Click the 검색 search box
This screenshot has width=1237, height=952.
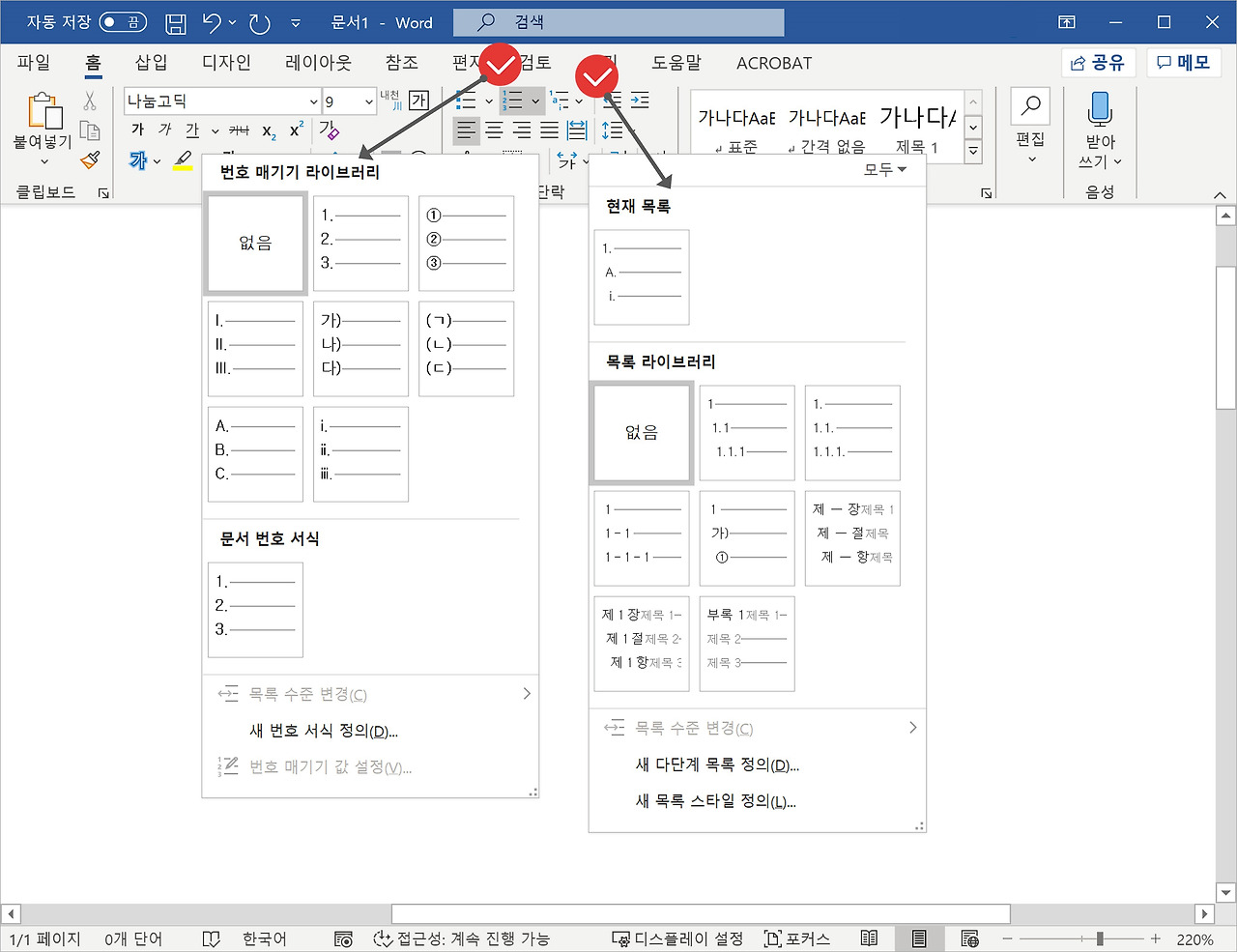tap(618, 22)
